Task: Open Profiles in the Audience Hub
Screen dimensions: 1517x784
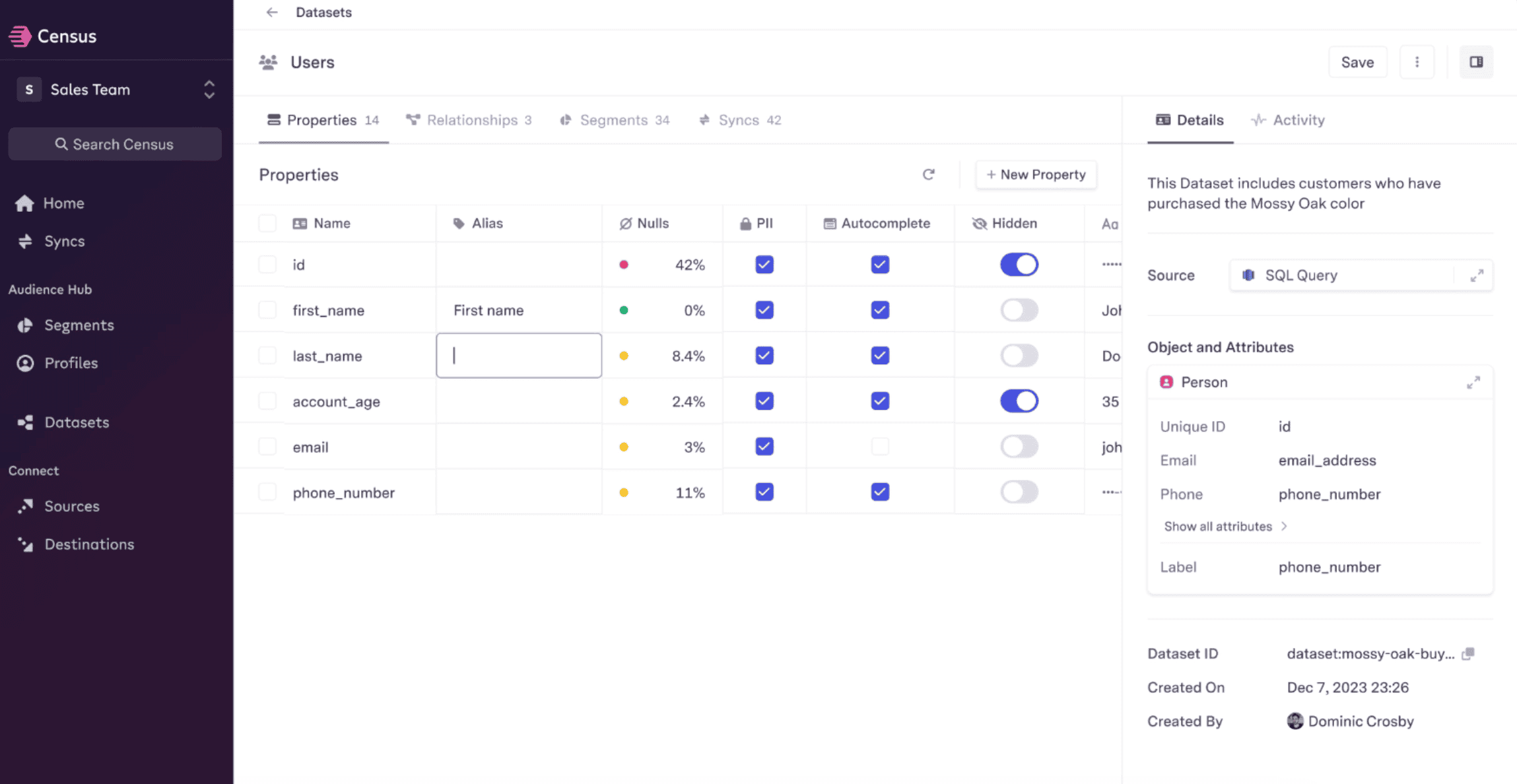Action: [71, 363]
